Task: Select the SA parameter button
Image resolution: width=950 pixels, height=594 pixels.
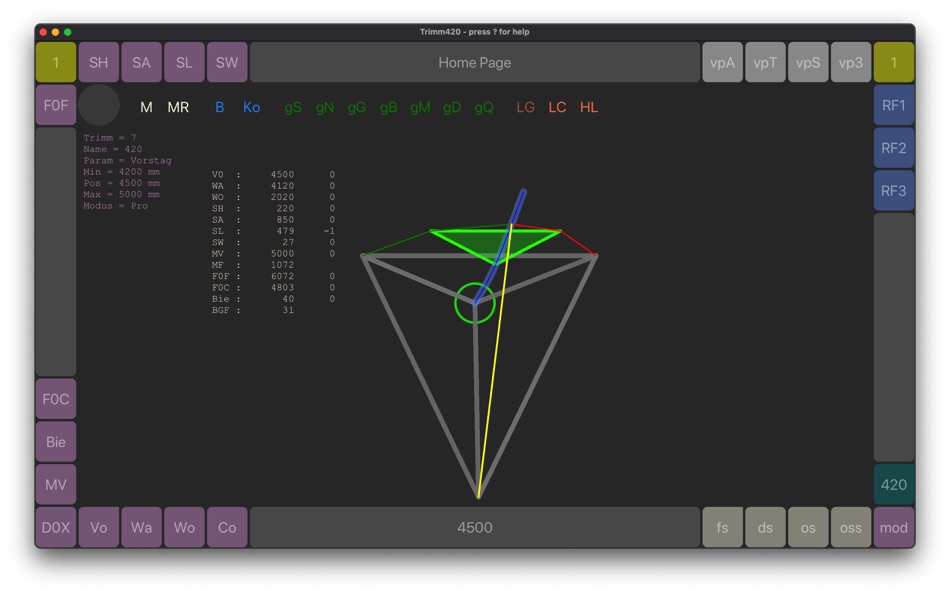Action: click(x=141, y=62)
